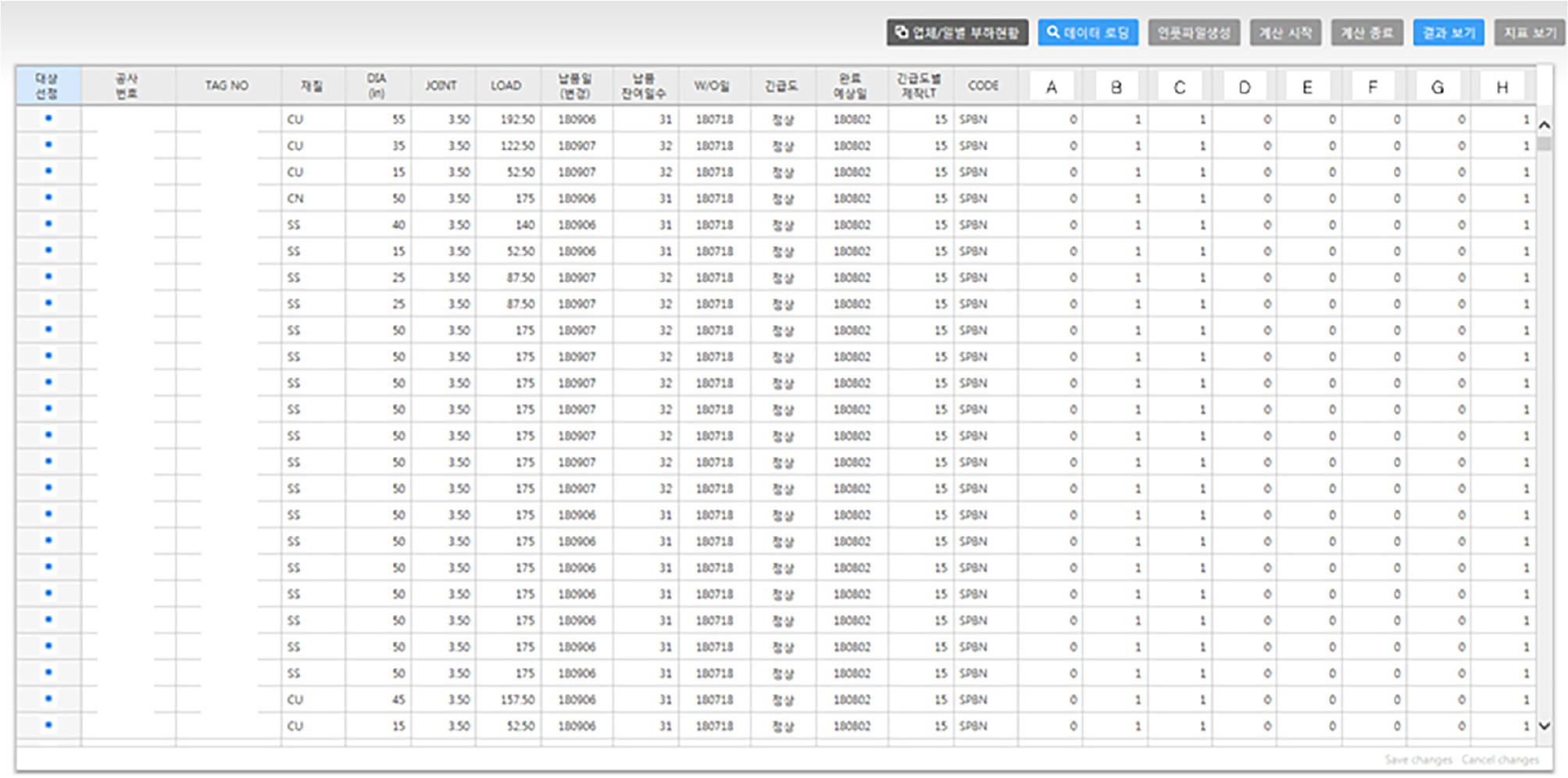Open the 업체/일별 부하현황 view

957,33
